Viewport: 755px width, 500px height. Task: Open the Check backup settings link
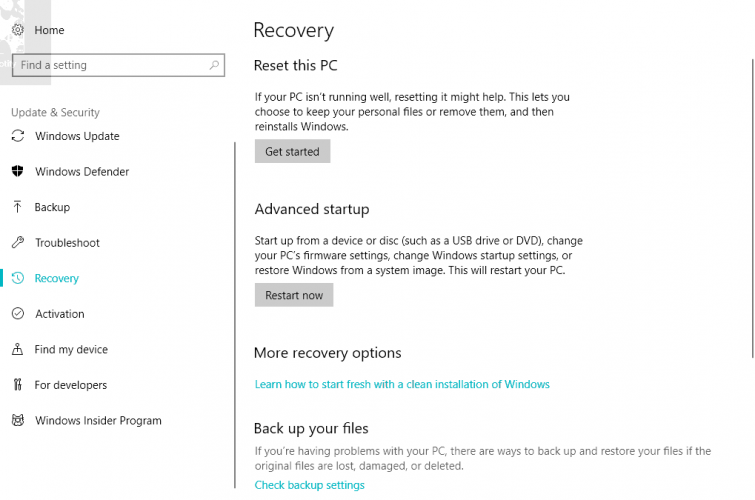pyautogui.click(x=309, y=485)
